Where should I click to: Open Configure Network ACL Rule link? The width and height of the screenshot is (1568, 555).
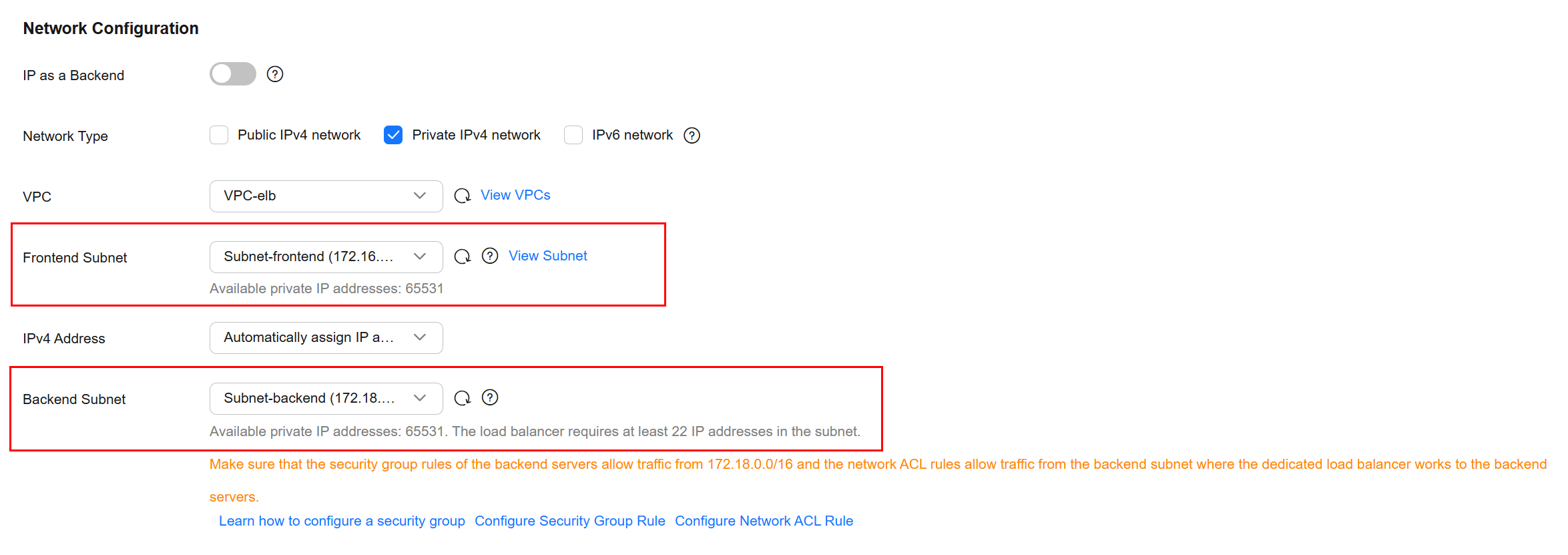coord(764,521)
